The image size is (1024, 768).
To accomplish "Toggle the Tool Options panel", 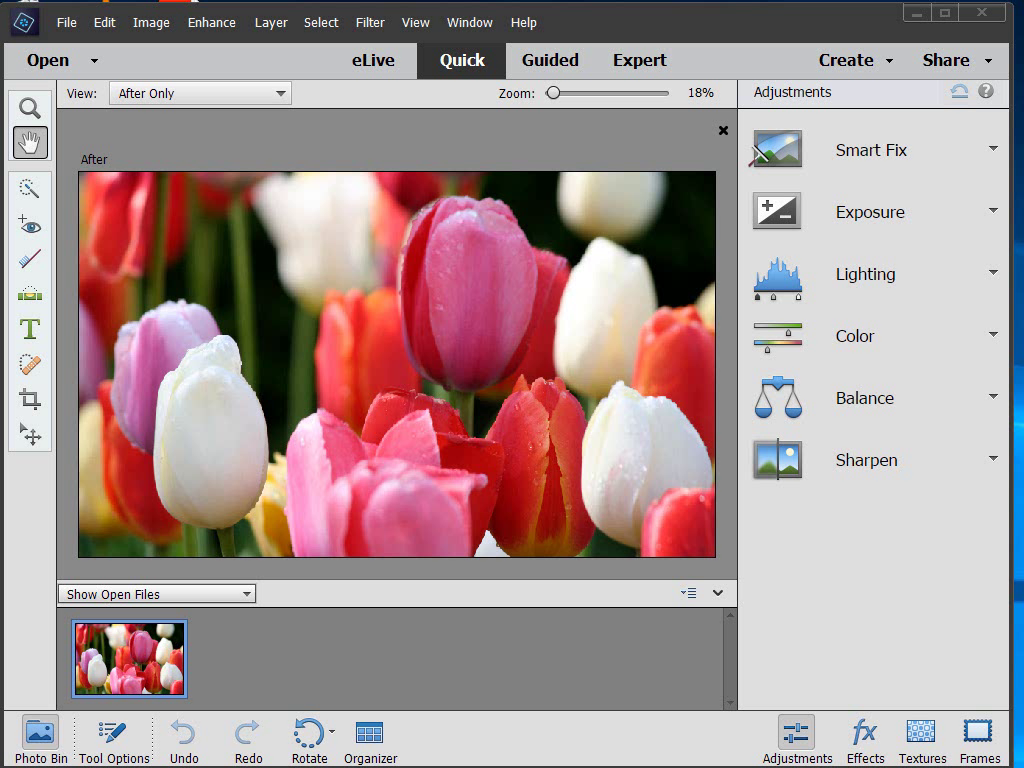I will point(114,740).
